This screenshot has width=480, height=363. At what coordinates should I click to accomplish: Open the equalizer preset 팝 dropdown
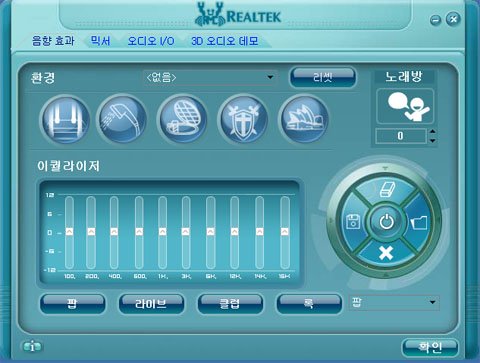point(394,302)
